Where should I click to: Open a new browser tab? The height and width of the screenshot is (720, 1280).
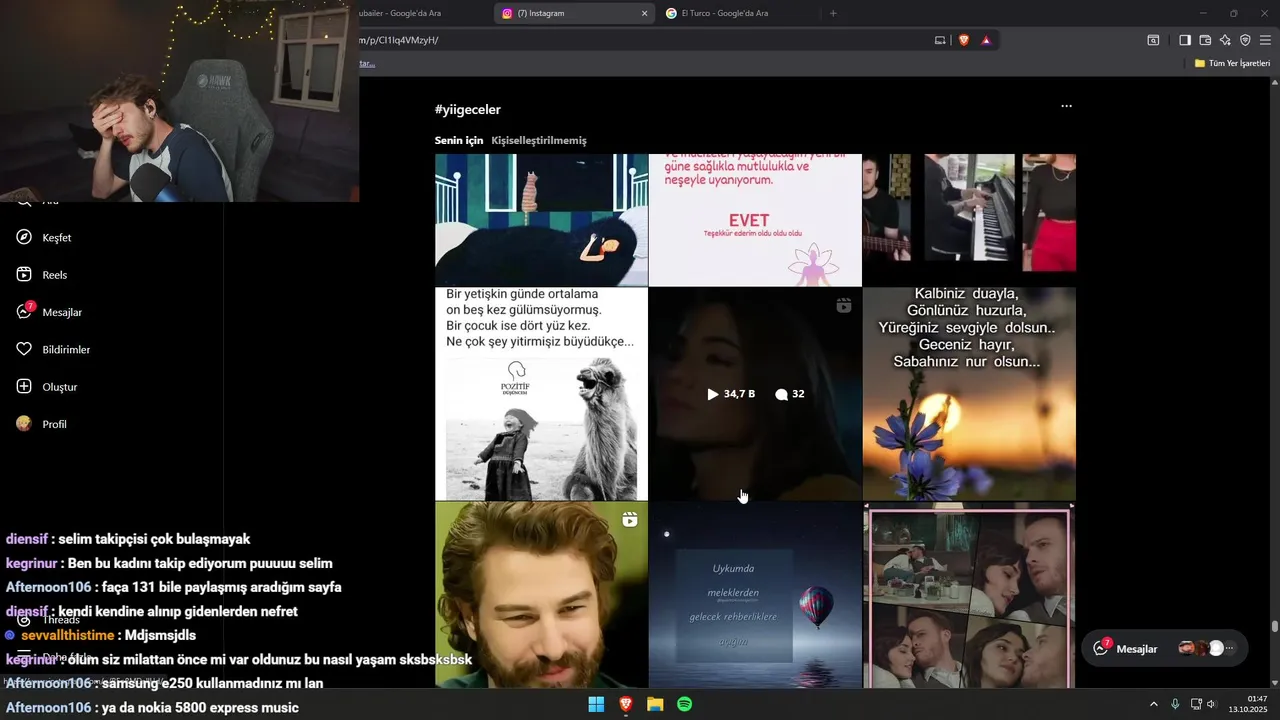click(833, 13)
